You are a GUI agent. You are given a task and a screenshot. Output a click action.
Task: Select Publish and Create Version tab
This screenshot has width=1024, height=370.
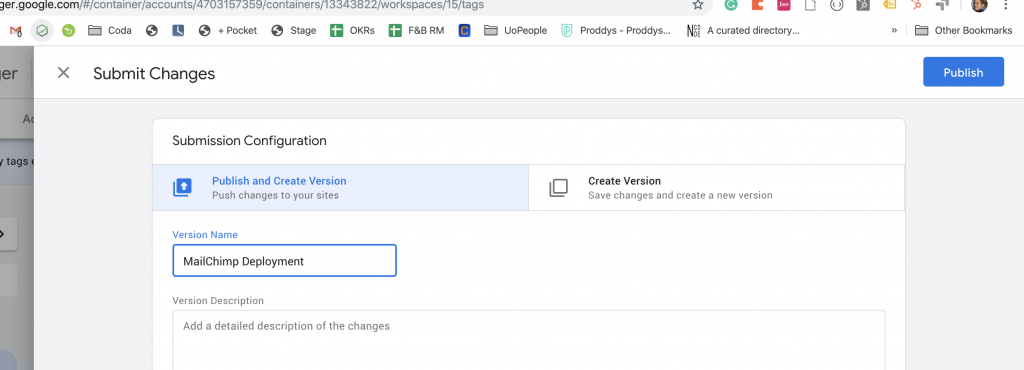tap(340, 187)
